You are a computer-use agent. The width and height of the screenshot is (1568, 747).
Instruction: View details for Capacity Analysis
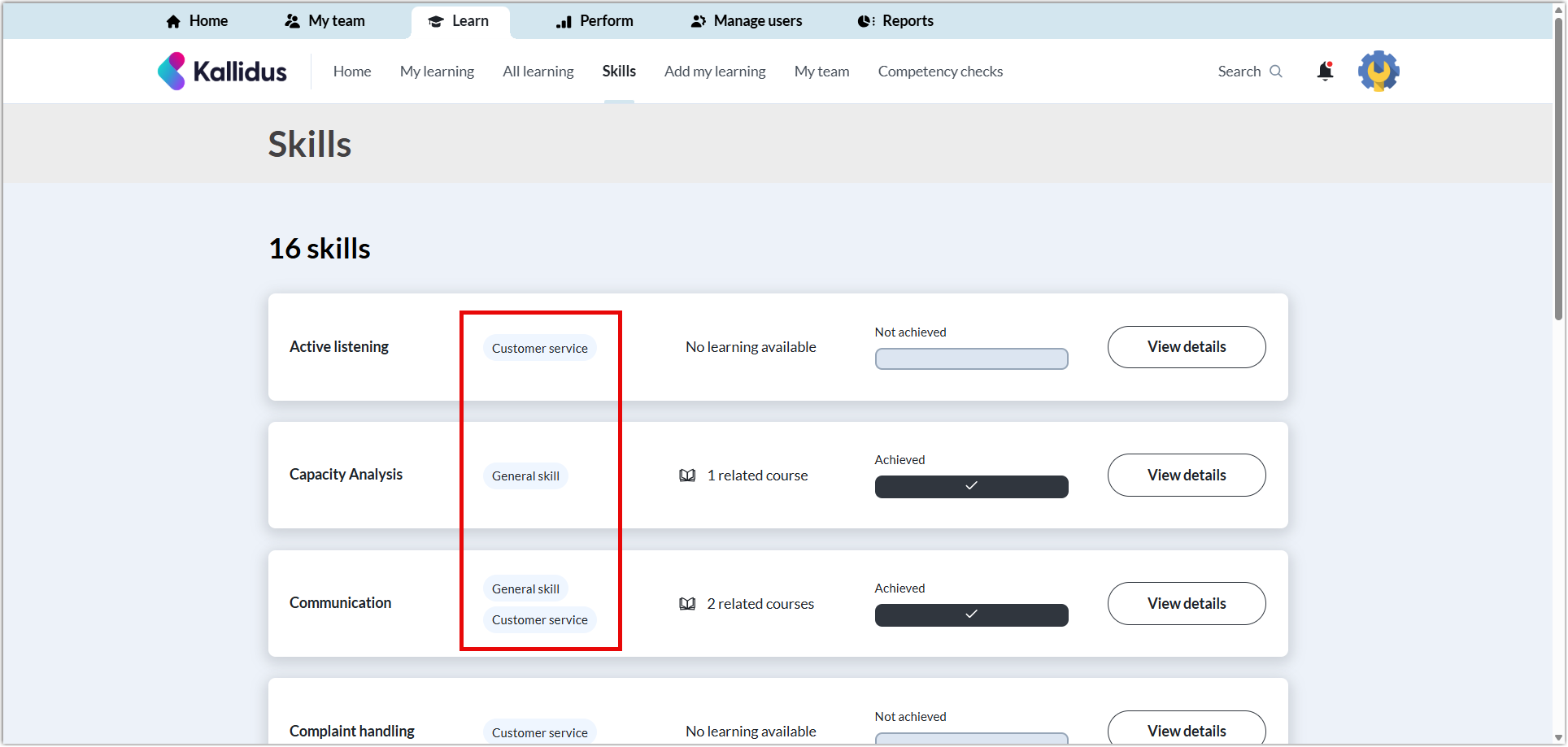point(1186,476)
